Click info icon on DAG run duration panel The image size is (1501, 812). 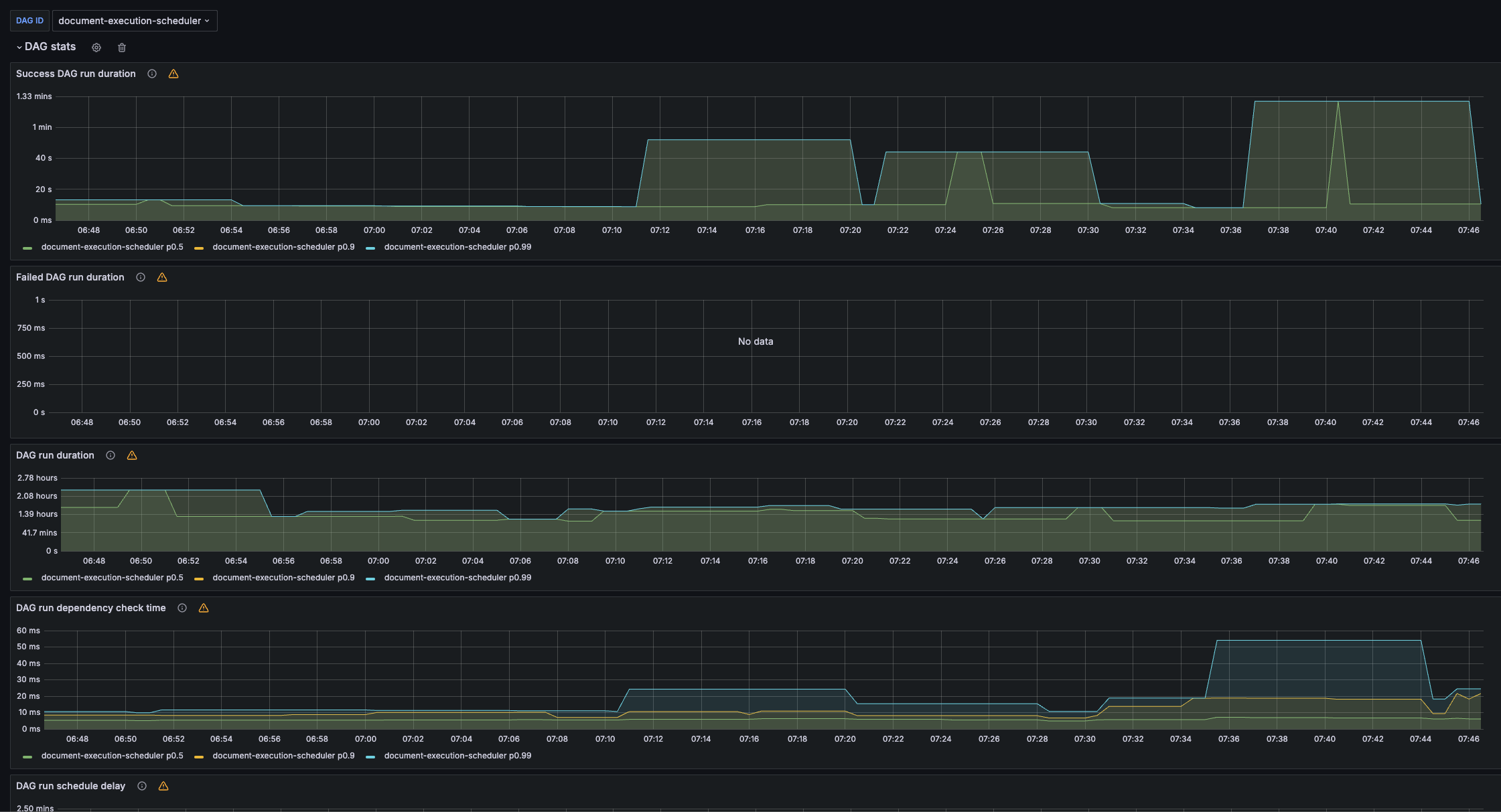tap(111, 455)
